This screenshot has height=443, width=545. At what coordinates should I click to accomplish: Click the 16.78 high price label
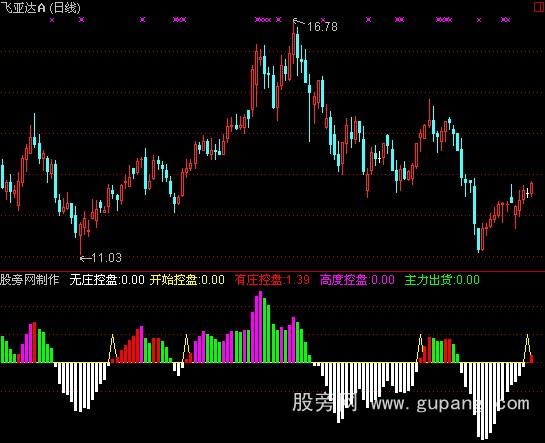(x=322, y=27)
